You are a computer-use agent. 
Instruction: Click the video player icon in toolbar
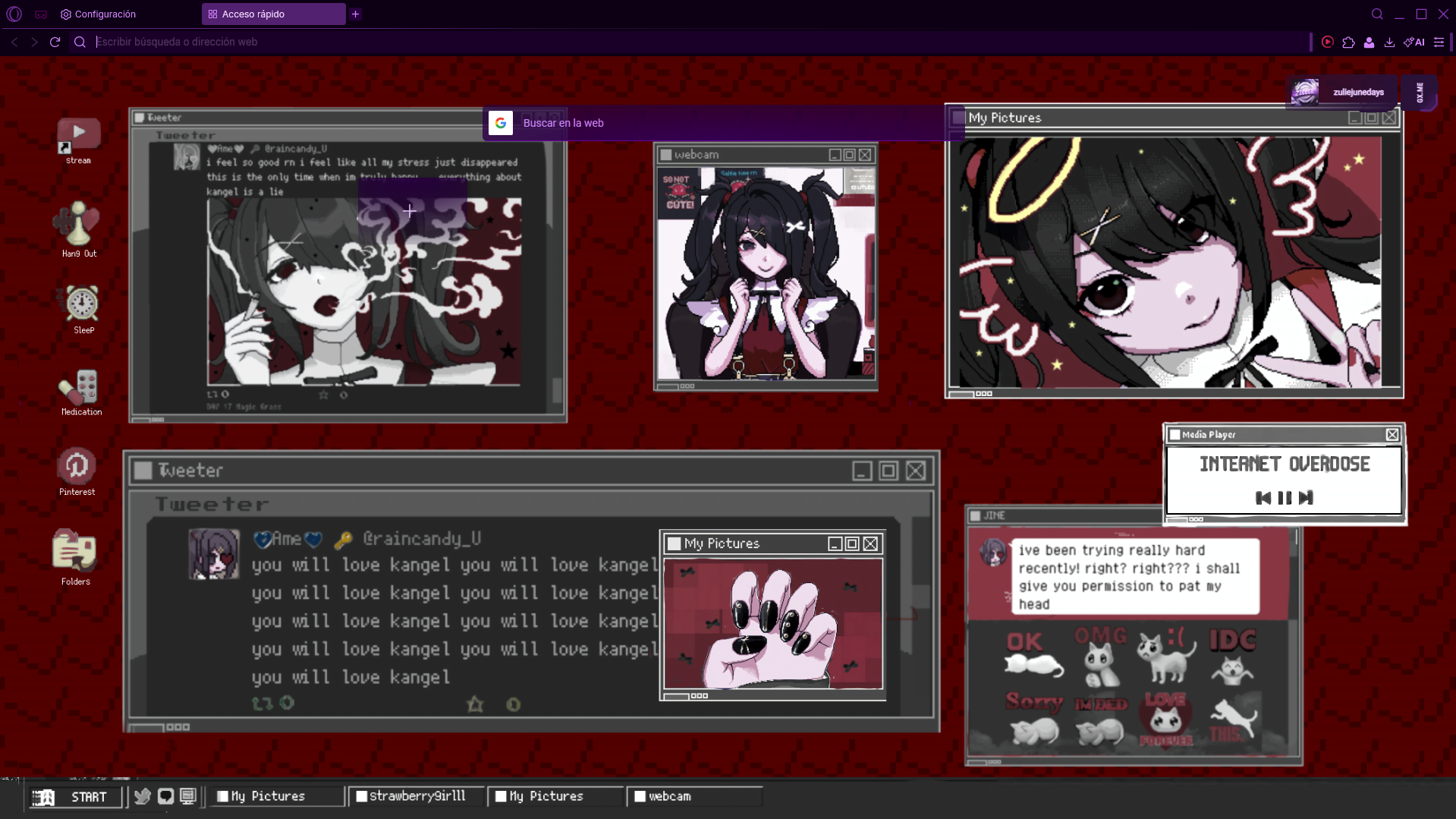point(1327,43)
